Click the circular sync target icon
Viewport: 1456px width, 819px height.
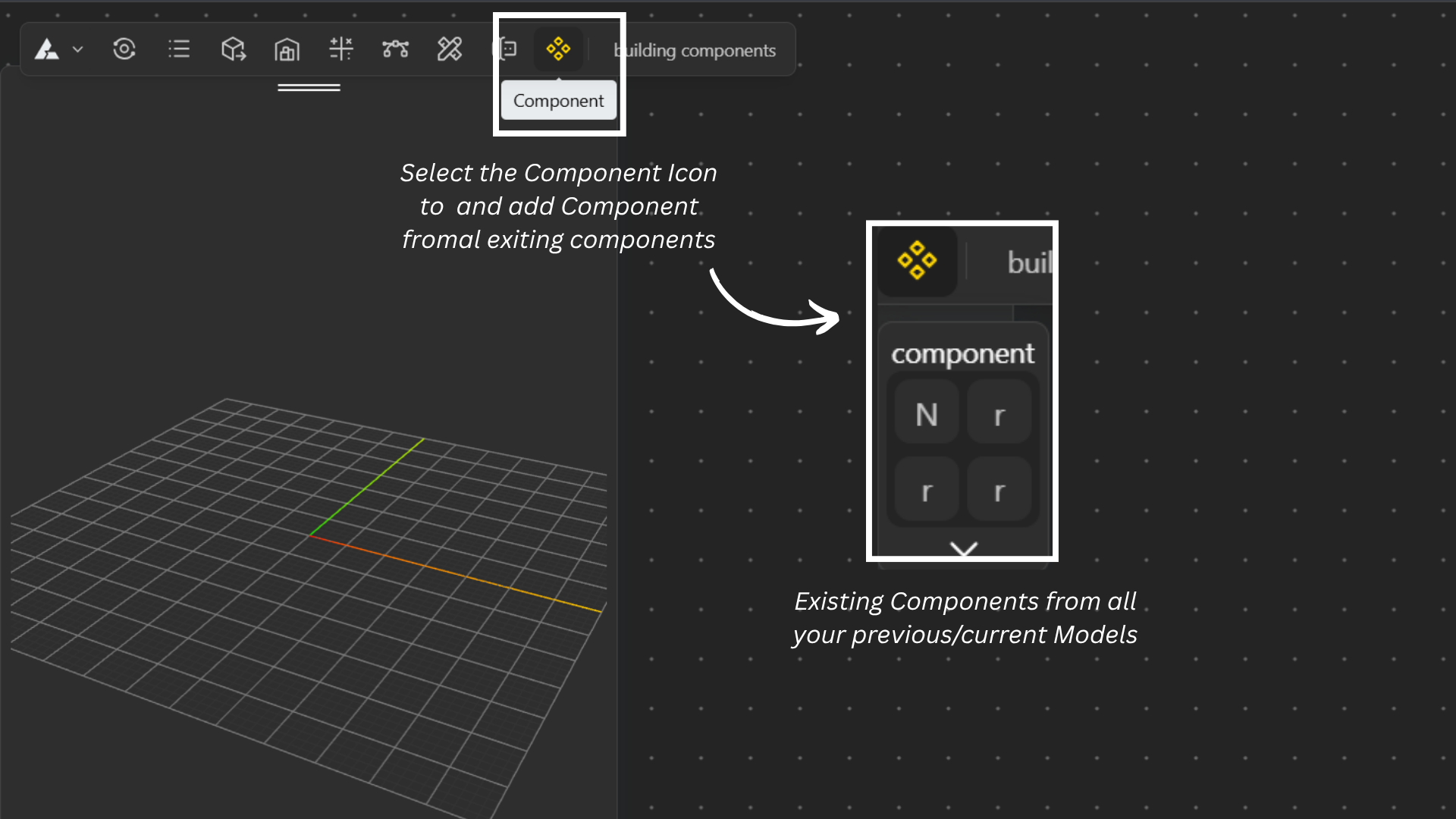(124, 50)
